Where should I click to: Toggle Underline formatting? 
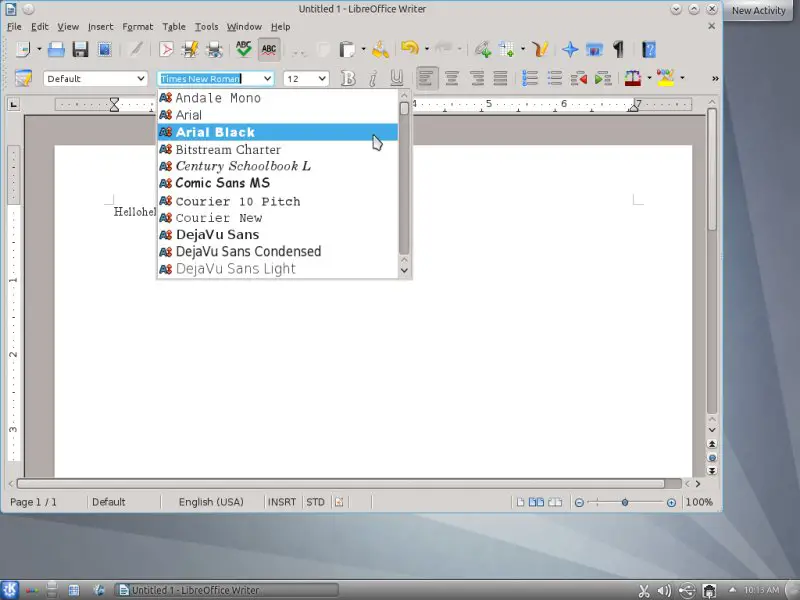pos(396,79)
